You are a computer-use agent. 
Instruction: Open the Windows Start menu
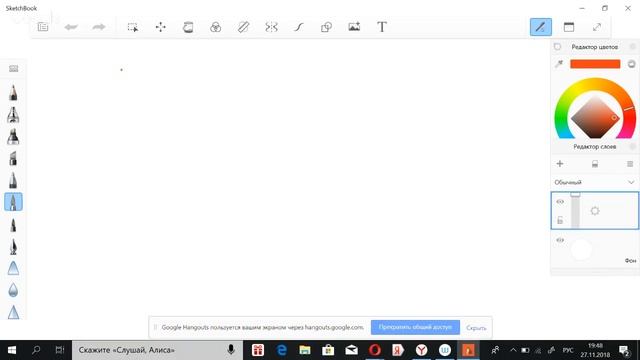point(12,350)
